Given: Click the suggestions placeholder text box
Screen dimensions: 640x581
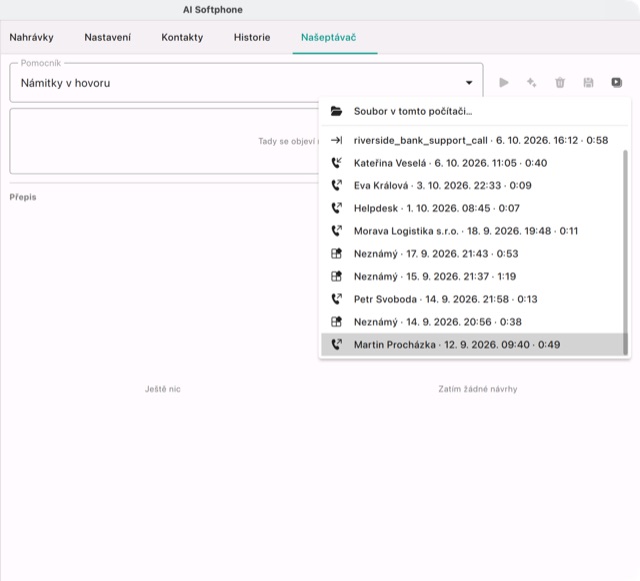Looking at the screenshot, I should (x=164, y=141).
